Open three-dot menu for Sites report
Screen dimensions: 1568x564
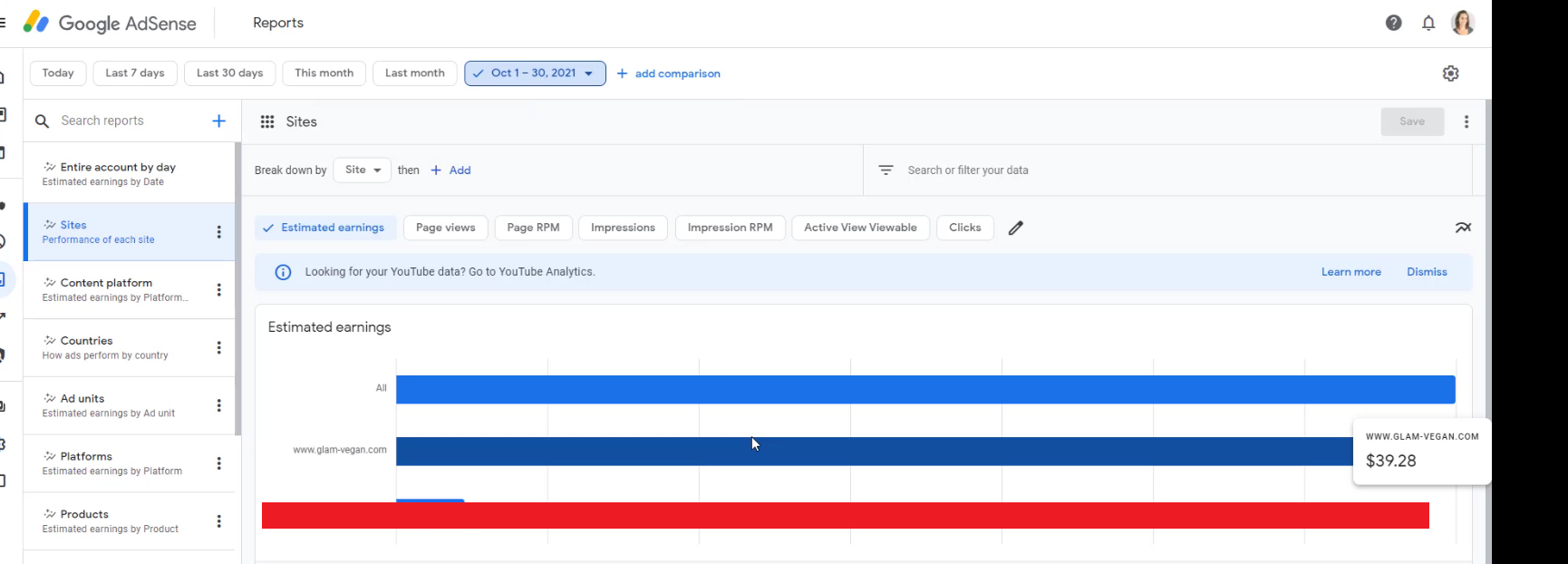click(x=218, y=232)
